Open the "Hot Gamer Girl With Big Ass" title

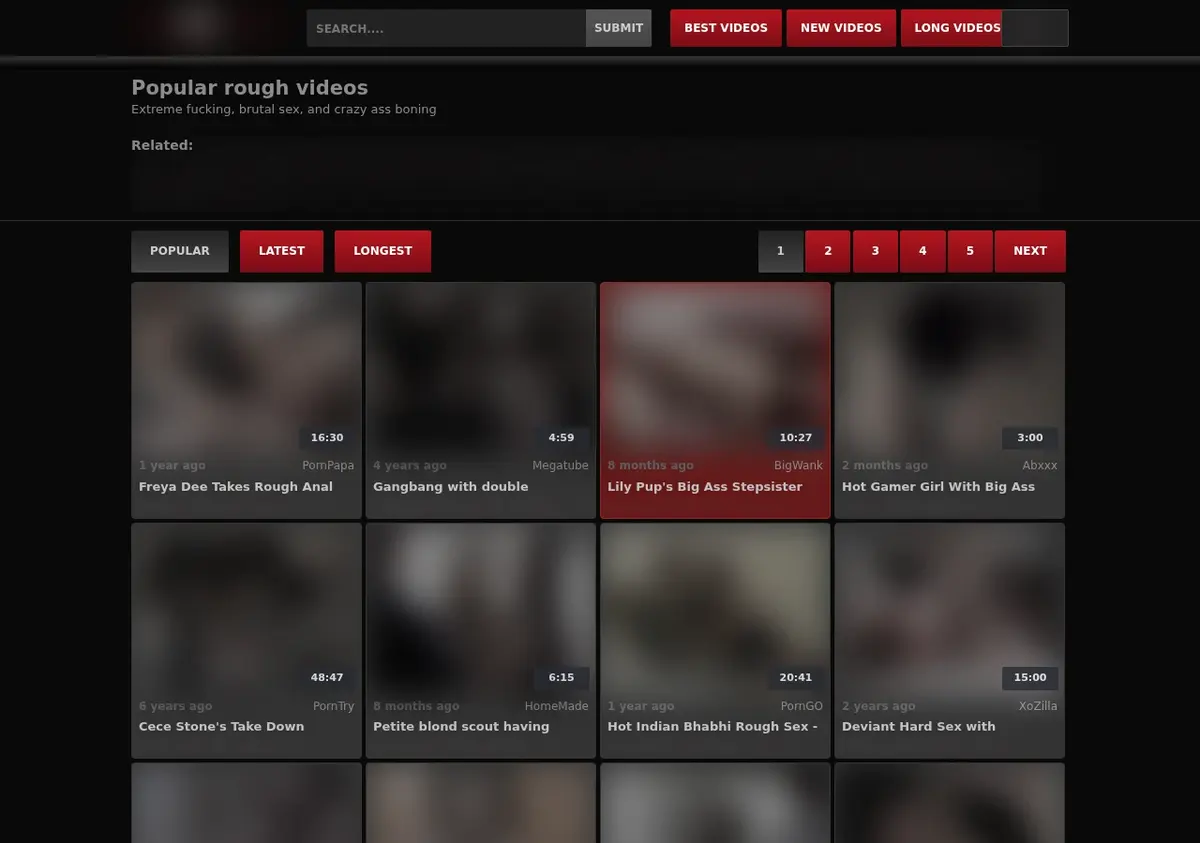[x=938, y=486]
